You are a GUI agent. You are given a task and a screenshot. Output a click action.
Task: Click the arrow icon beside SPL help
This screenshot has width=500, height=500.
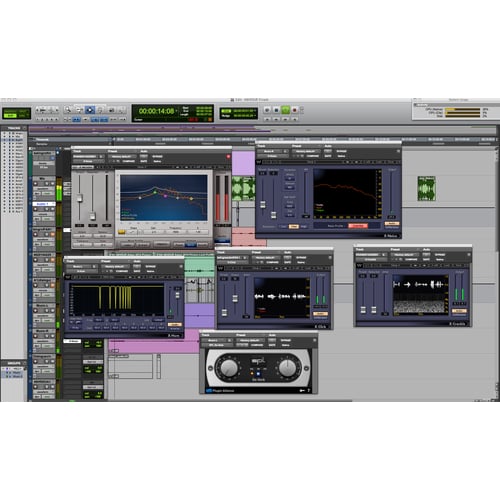(302, 390)
